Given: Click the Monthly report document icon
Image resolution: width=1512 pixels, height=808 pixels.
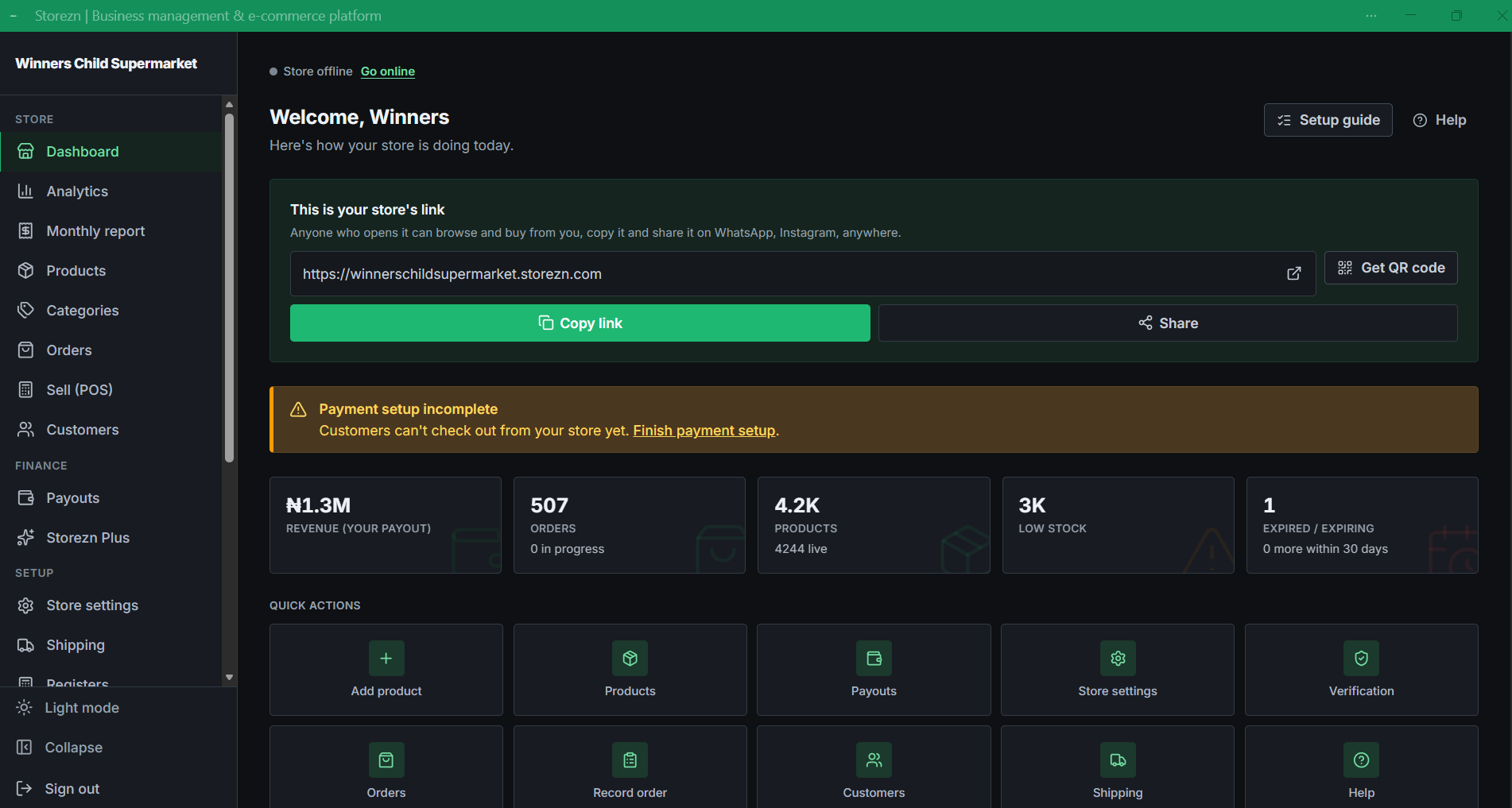Looking at the screenshot, I should click(x=25, y=231).
